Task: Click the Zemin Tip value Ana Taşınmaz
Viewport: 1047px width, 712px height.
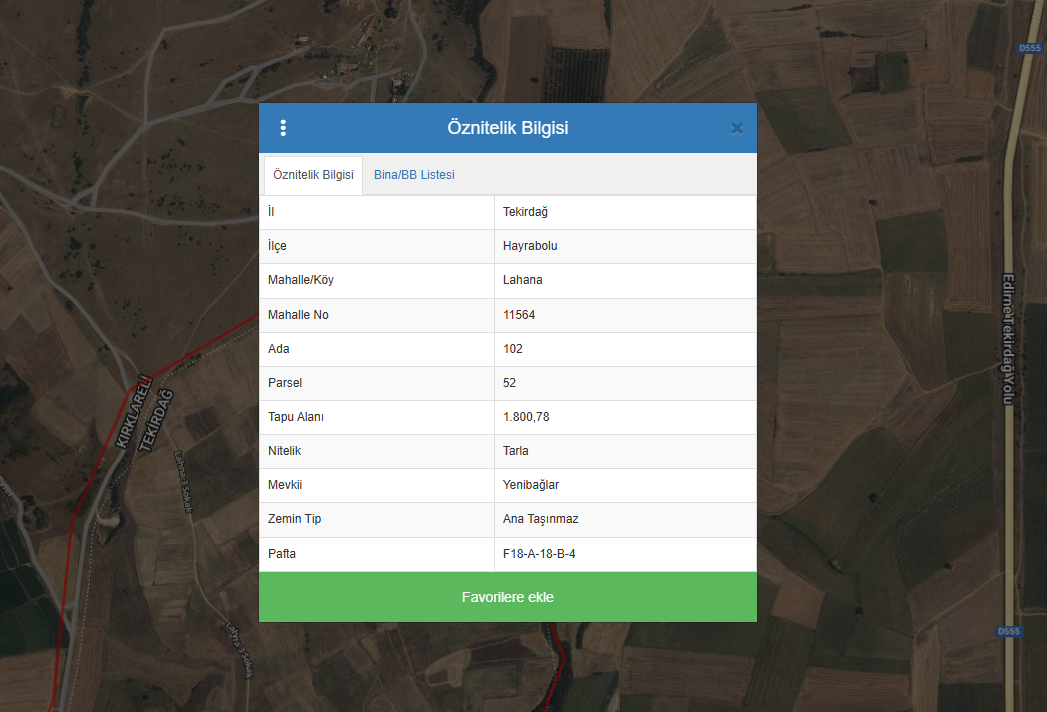Action: (x=540, y=519)
